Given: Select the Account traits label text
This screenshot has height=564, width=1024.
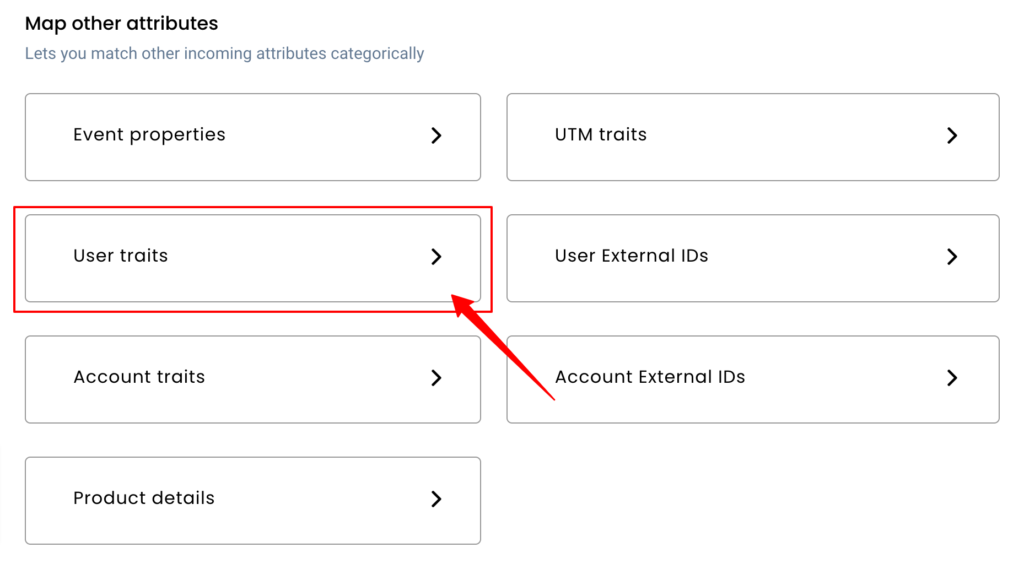Looking at the screenshot, I should point(139,377).
